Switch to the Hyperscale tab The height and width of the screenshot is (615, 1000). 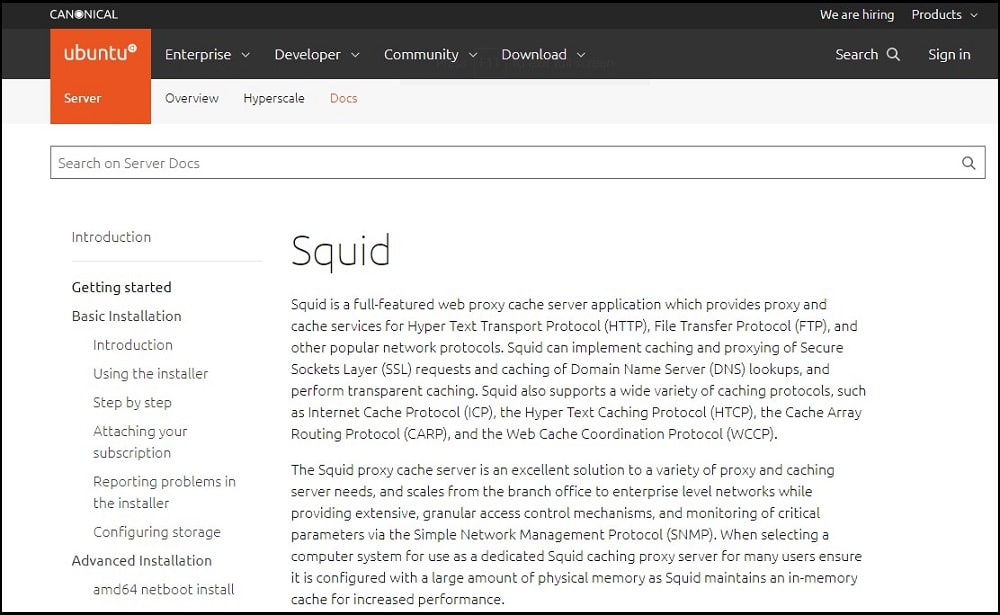pyautogui.click(x=274, y=98)
